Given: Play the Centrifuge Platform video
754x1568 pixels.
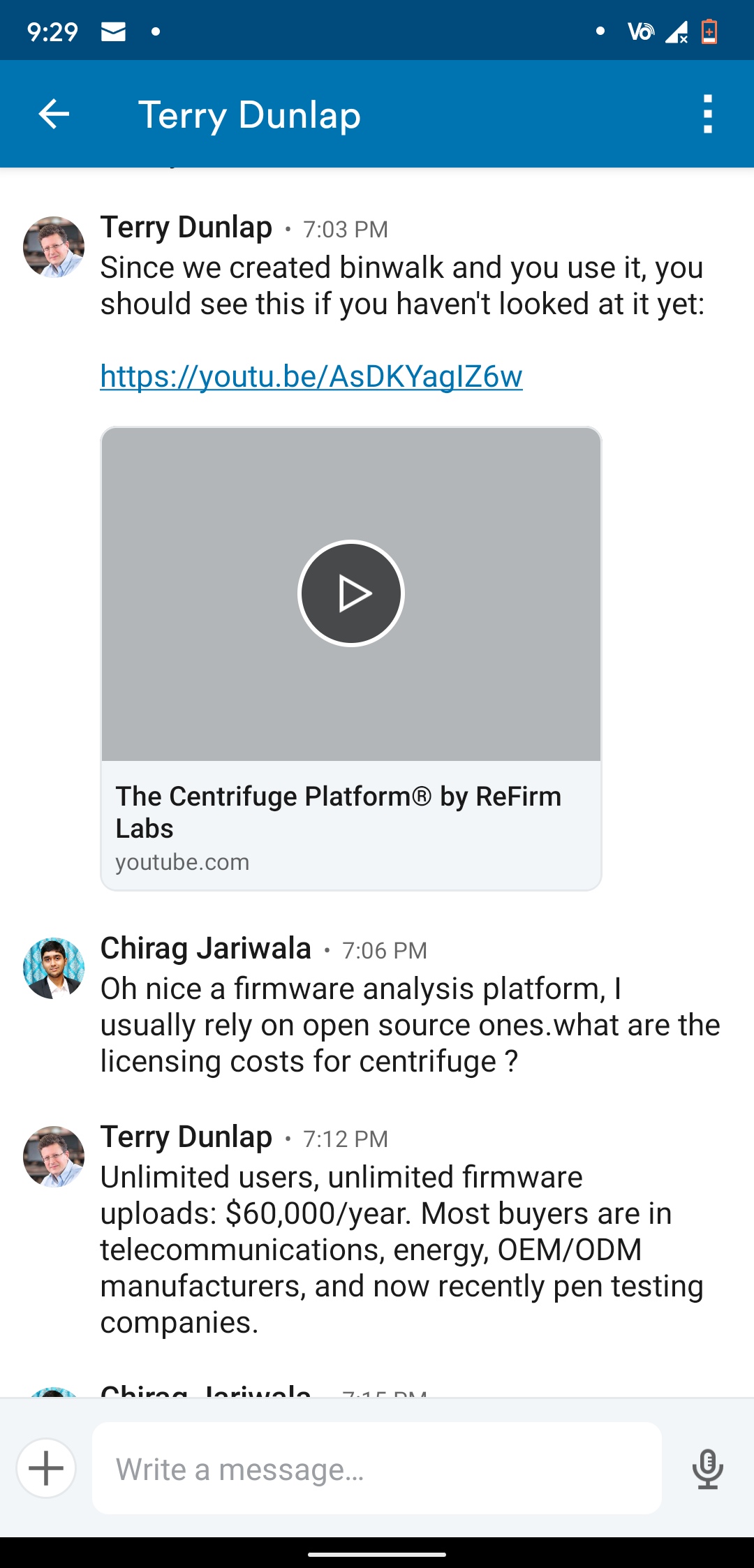Looking at the screenshot, I should [x=351, y=593].
